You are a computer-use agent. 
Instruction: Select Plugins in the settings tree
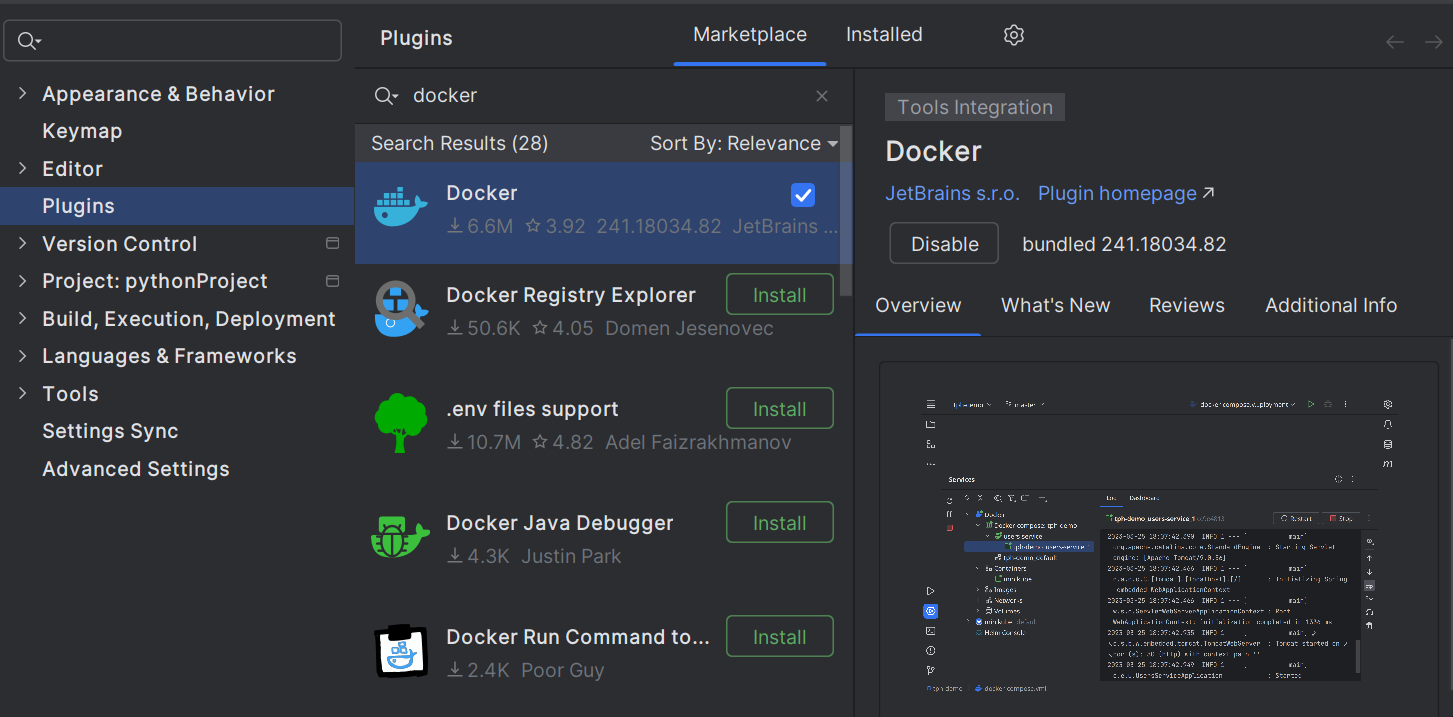(177, 206)
